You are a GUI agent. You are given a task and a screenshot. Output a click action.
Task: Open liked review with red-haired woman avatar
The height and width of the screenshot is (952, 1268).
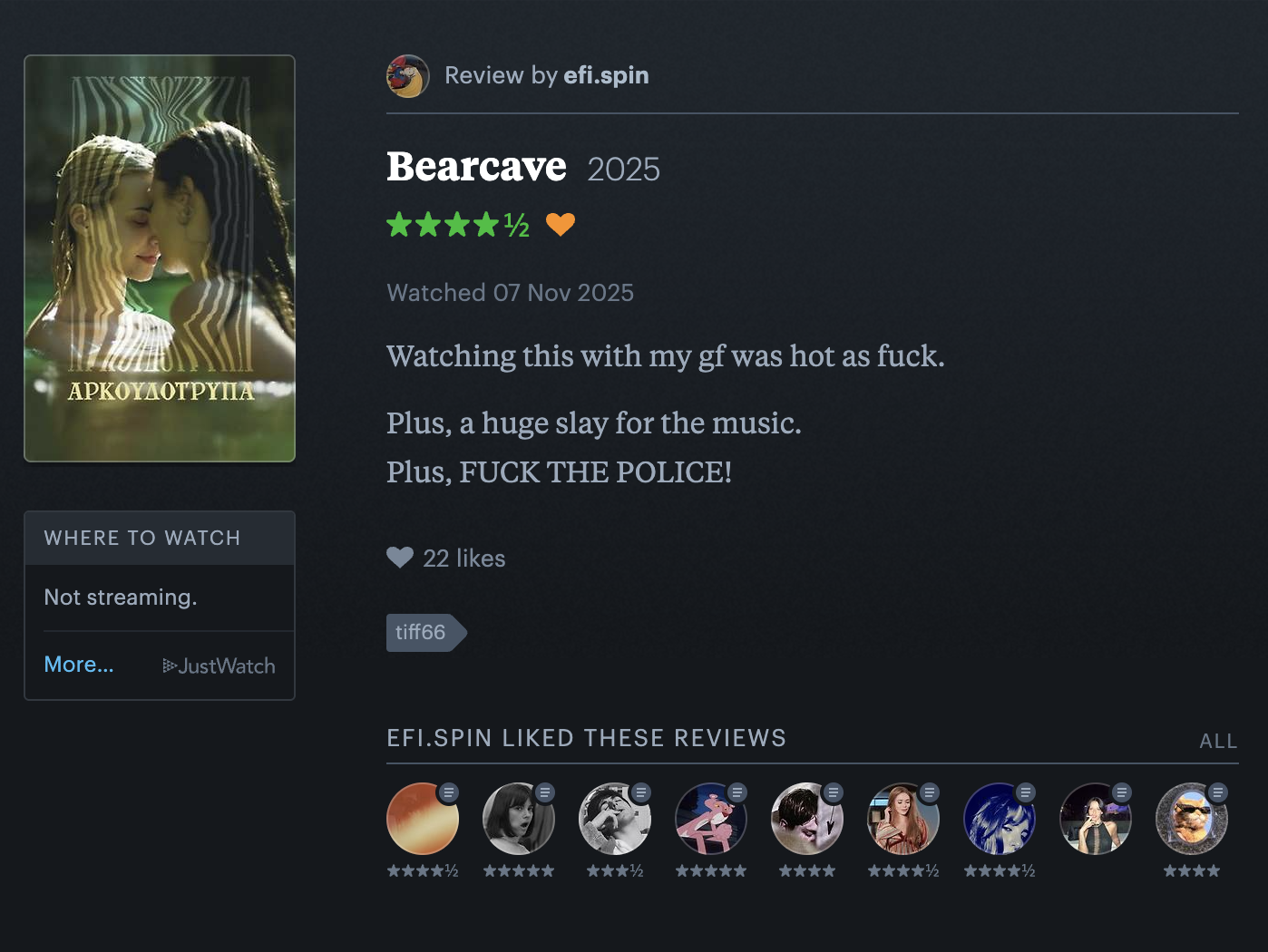point(903,819)
